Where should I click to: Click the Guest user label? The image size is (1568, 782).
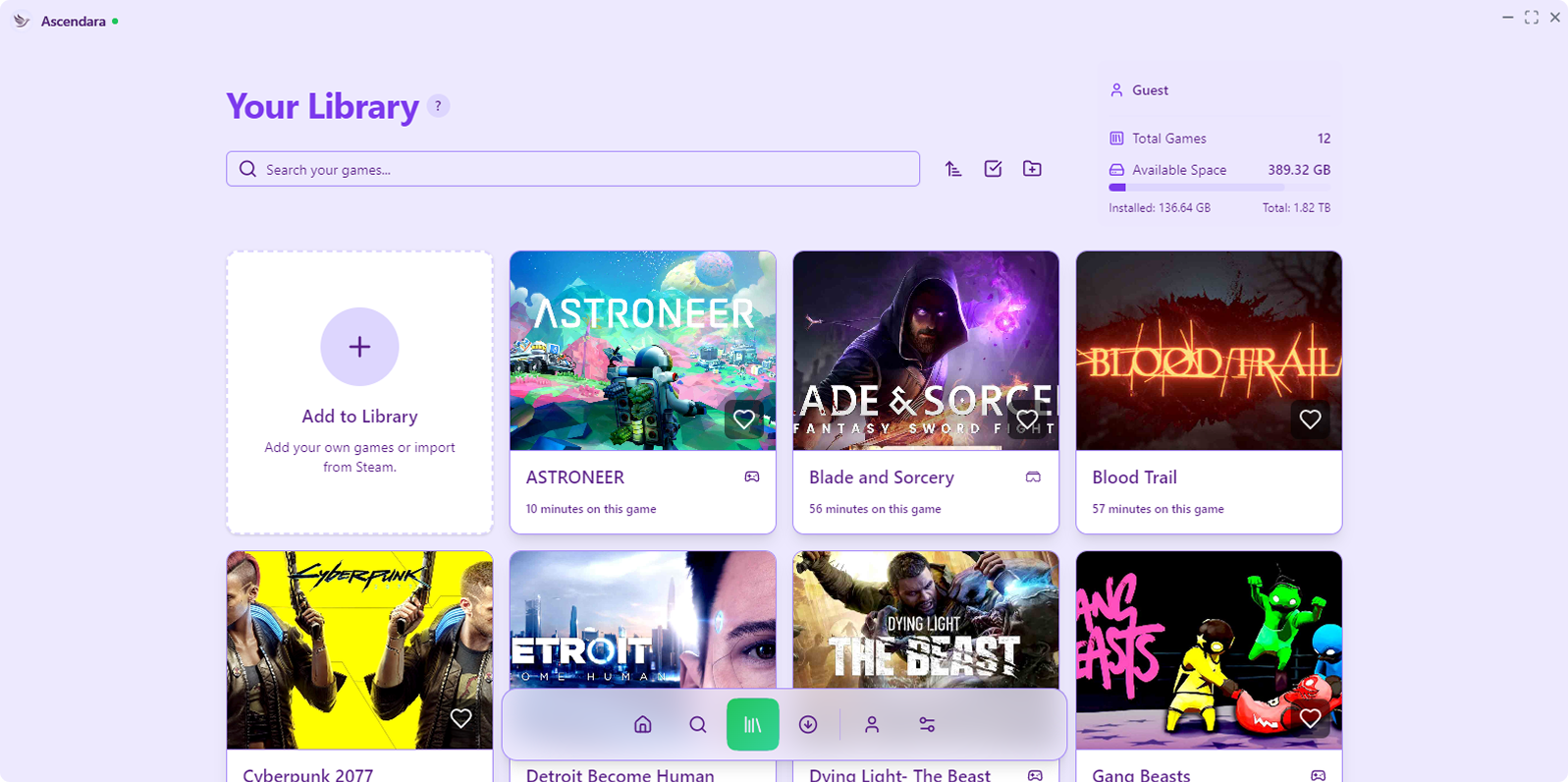[x=1150, y=90]
